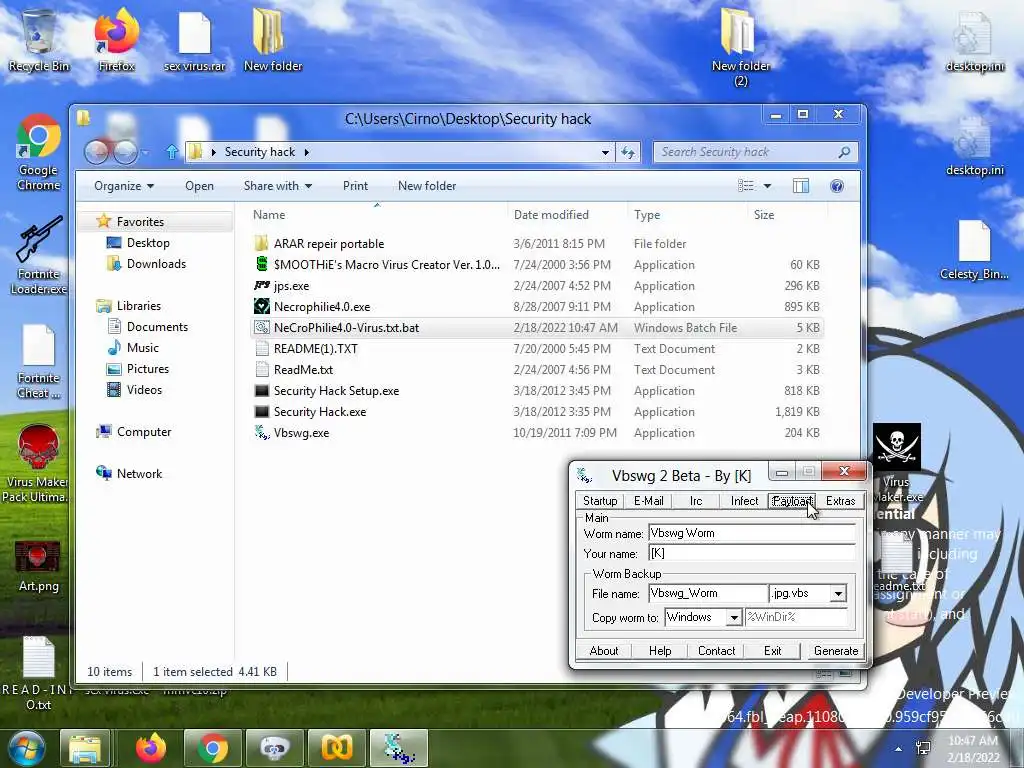The height and width of the screenshot is (768, 1024).
Task: Select the Necrophilie4.0.exe file icon
Action: (261, 306)
